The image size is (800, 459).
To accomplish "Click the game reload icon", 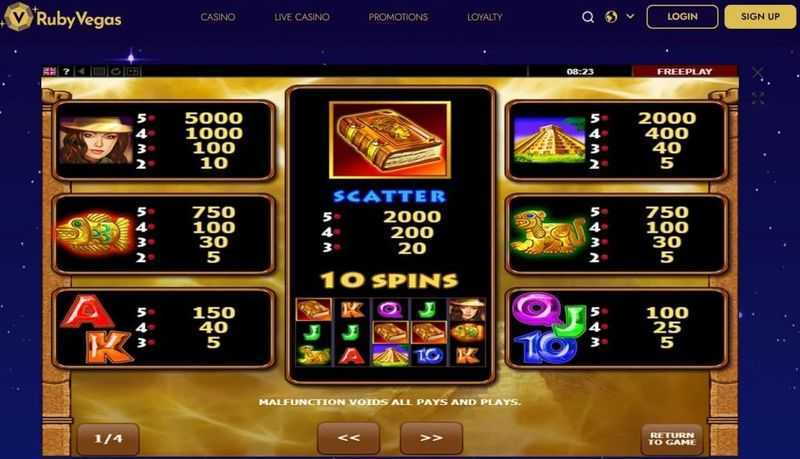I will (x=116, y=71).
